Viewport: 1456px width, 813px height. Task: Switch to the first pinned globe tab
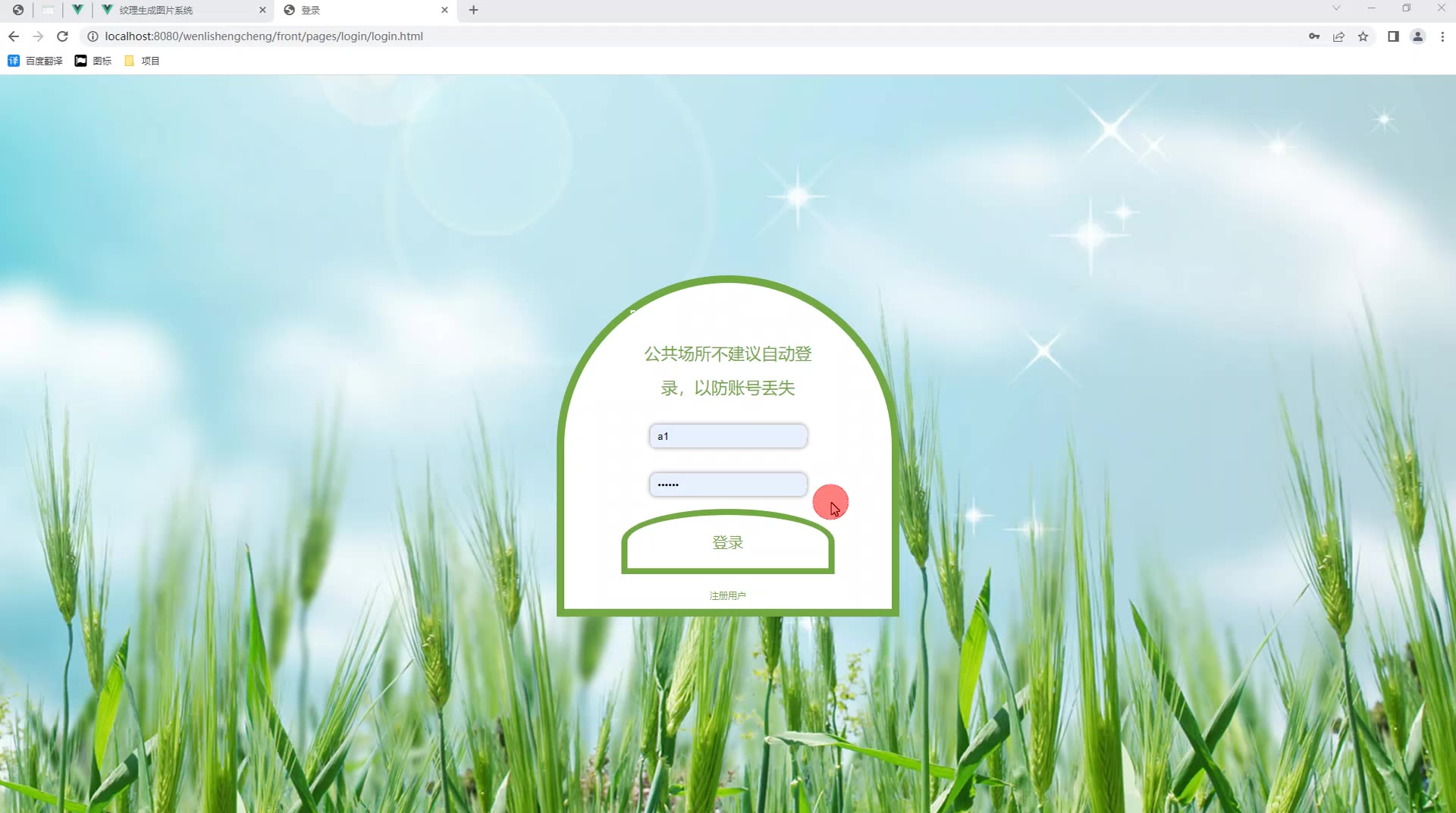[17, 10]
